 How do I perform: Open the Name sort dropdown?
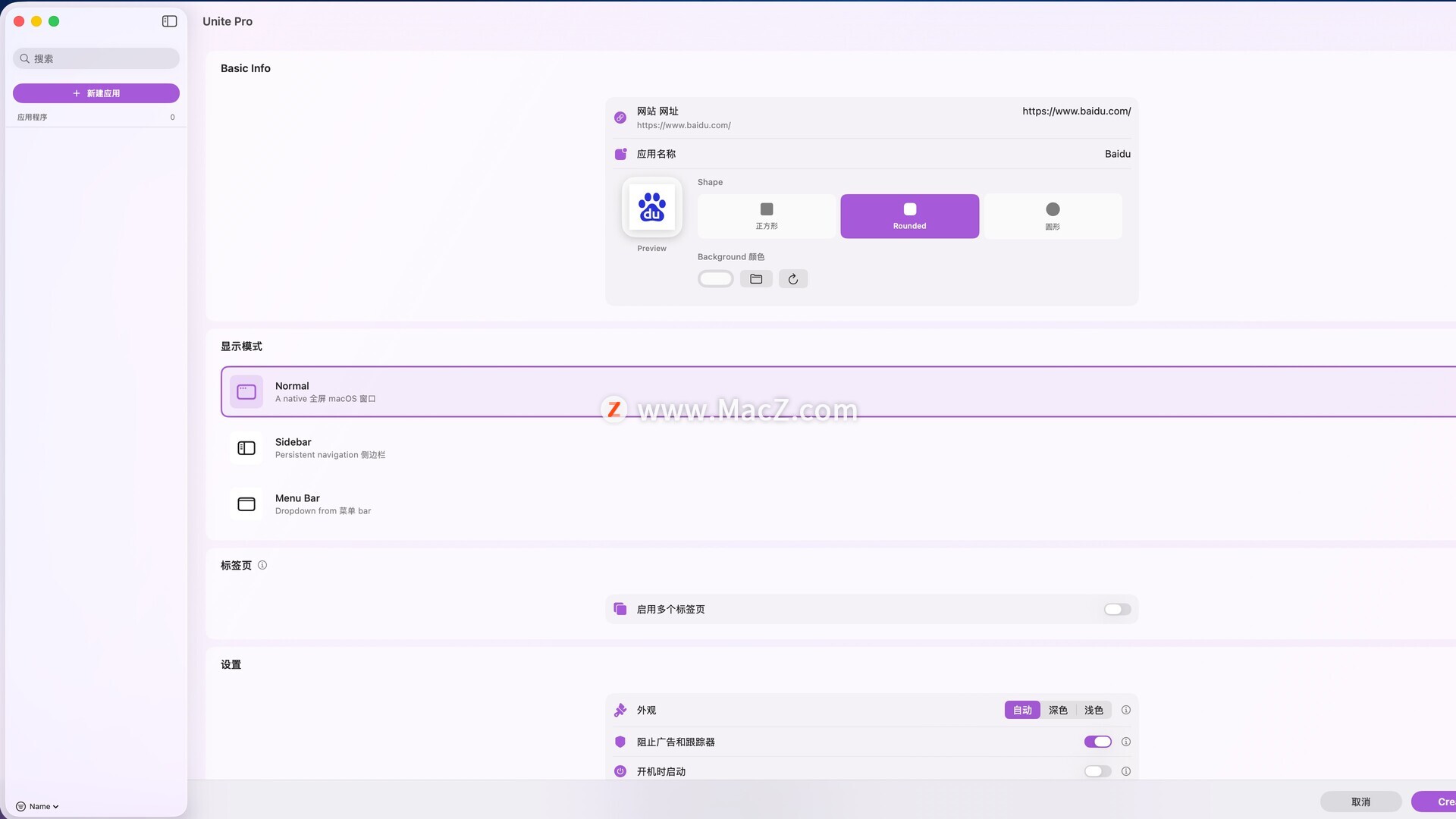click(x=38, y=806)
